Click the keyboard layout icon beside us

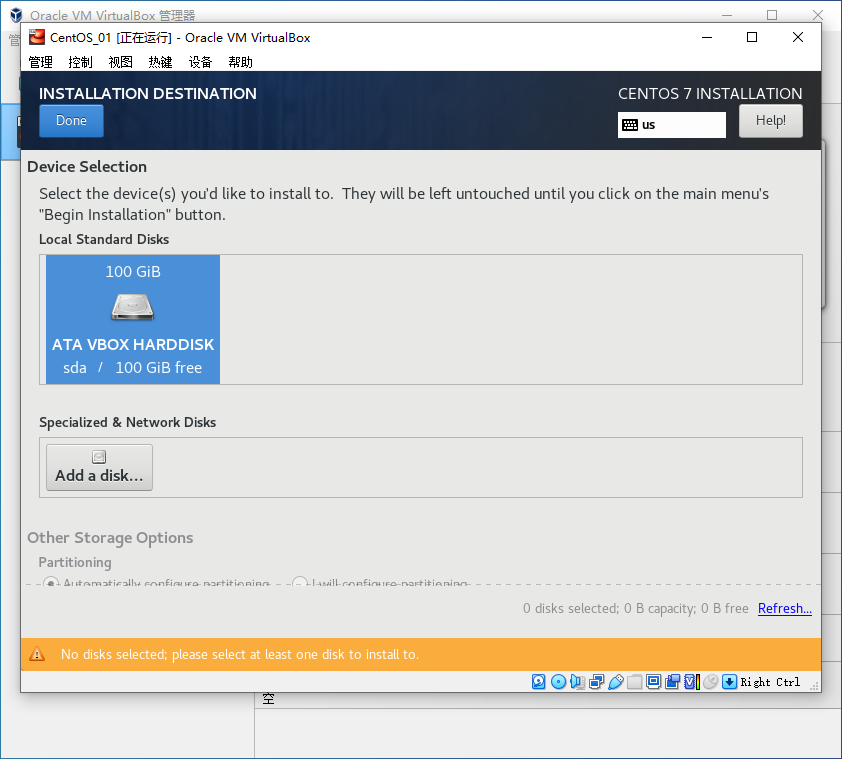click(x=630, y=125)
